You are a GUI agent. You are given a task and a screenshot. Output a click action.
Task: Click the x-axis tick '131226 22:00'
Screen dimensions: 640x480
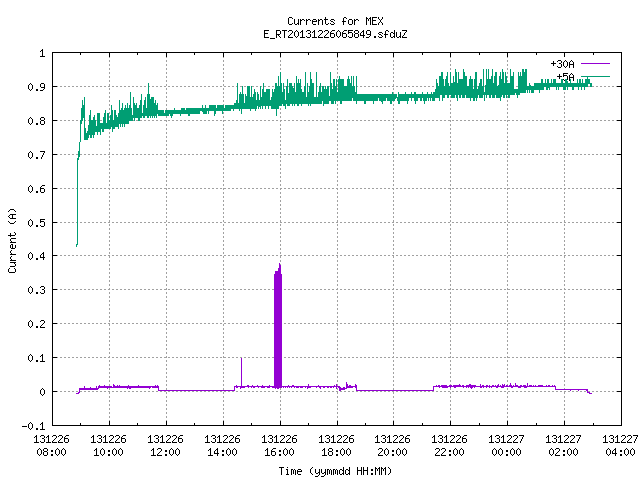(449, 446)
